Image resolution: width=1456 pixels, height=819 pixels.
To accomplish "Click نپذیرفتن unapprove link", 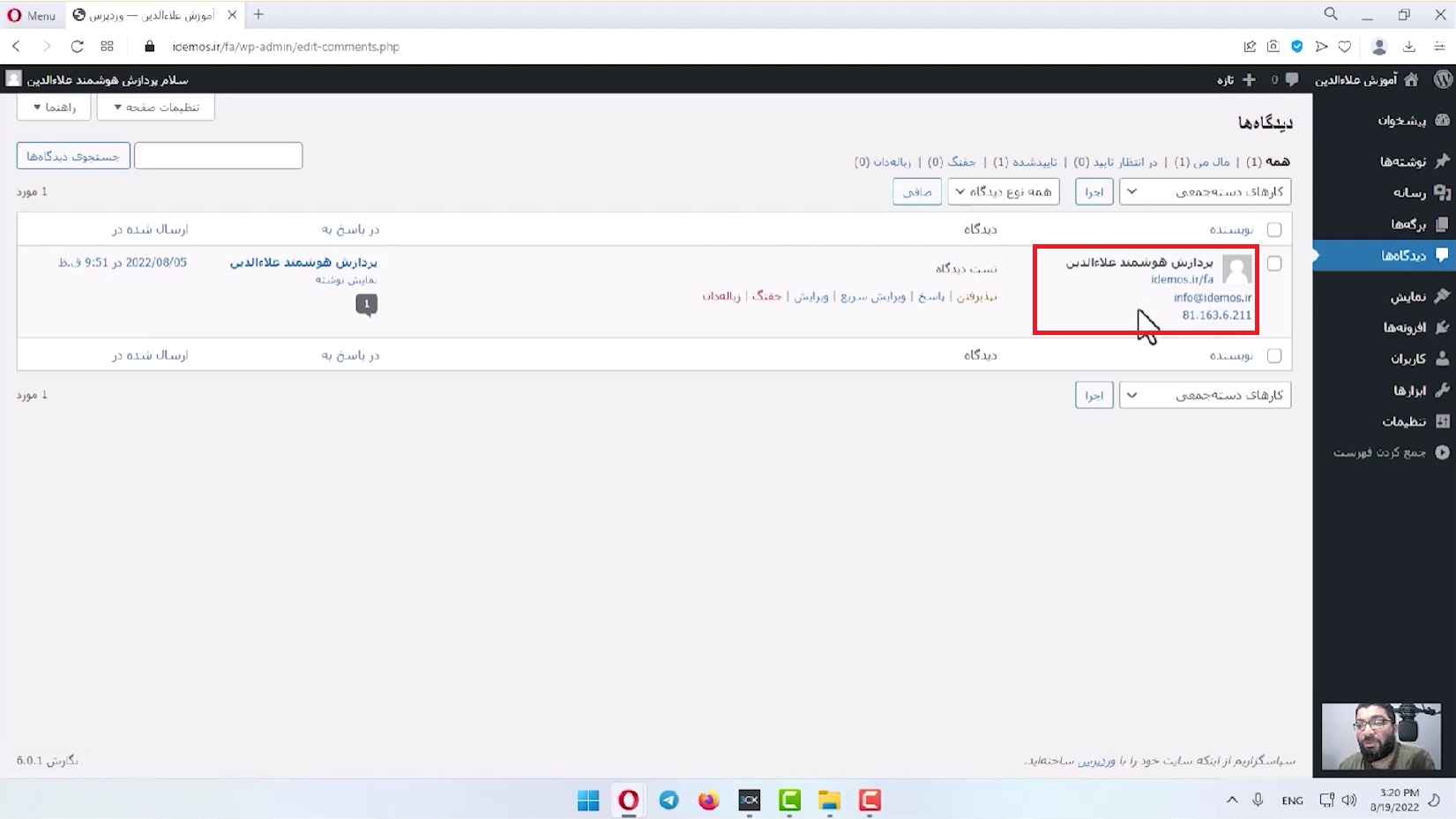I will pos(977,296).
